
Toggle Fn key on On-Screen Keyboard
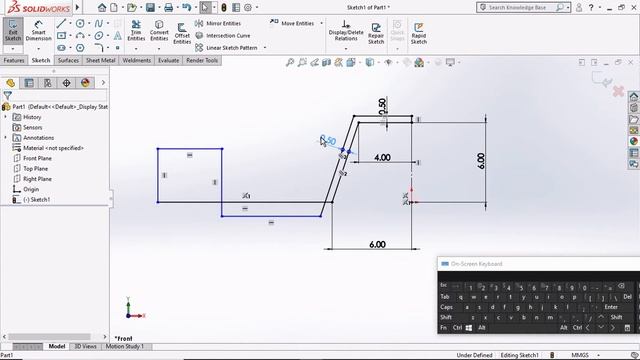coord(443,327)
